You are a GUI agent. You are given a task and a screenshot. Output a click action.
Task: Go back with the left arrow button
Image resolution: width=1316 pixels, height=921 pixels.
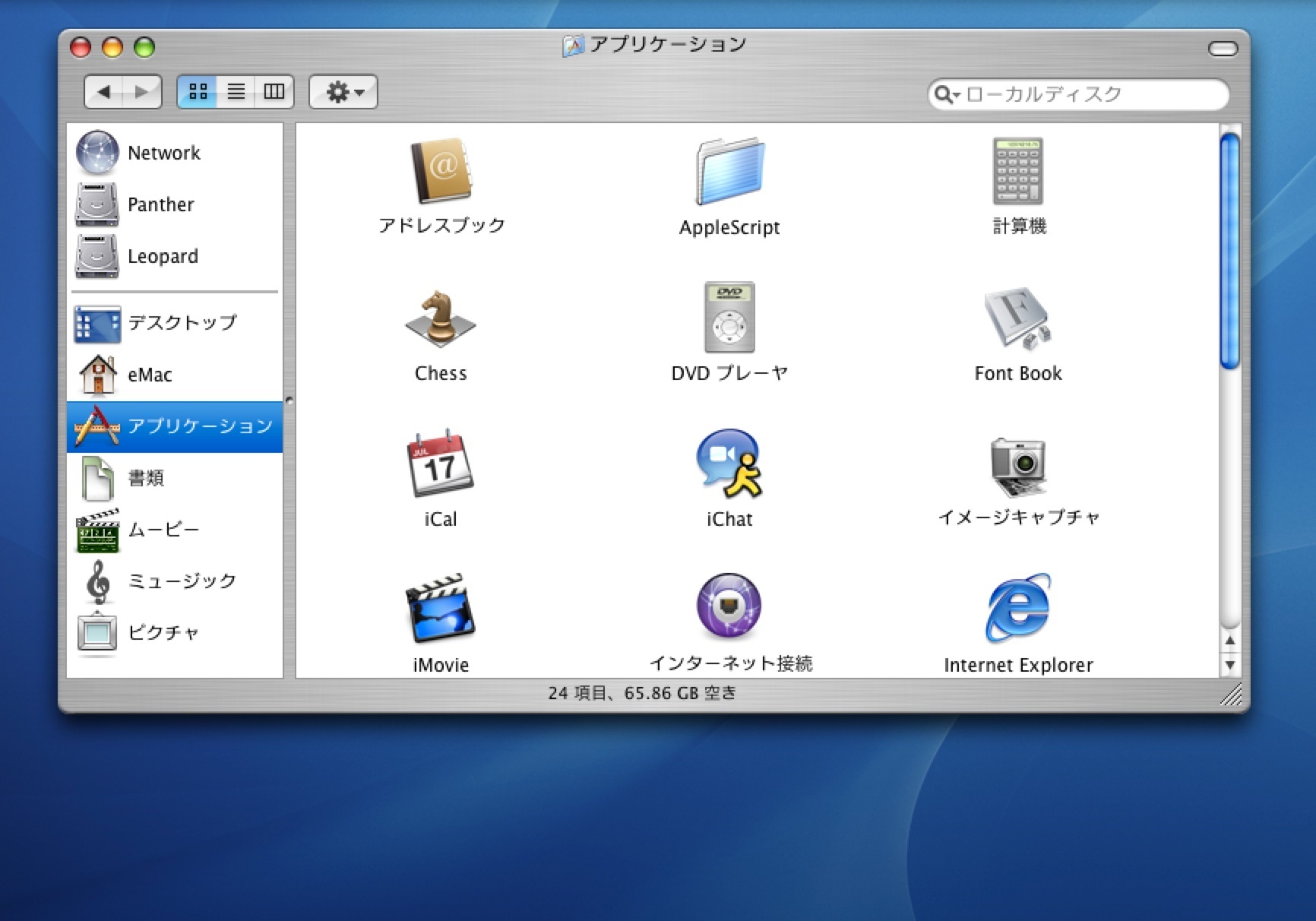point(103,92)
